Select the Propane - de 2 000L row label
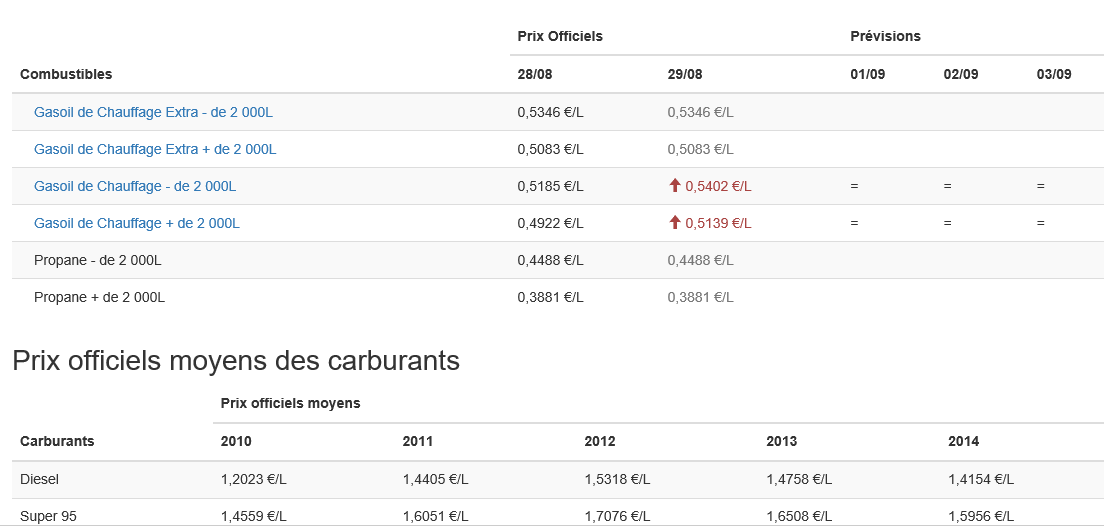Image resolution: width=1104 pixels, height=532 pixels. click(x=98, y=260)
